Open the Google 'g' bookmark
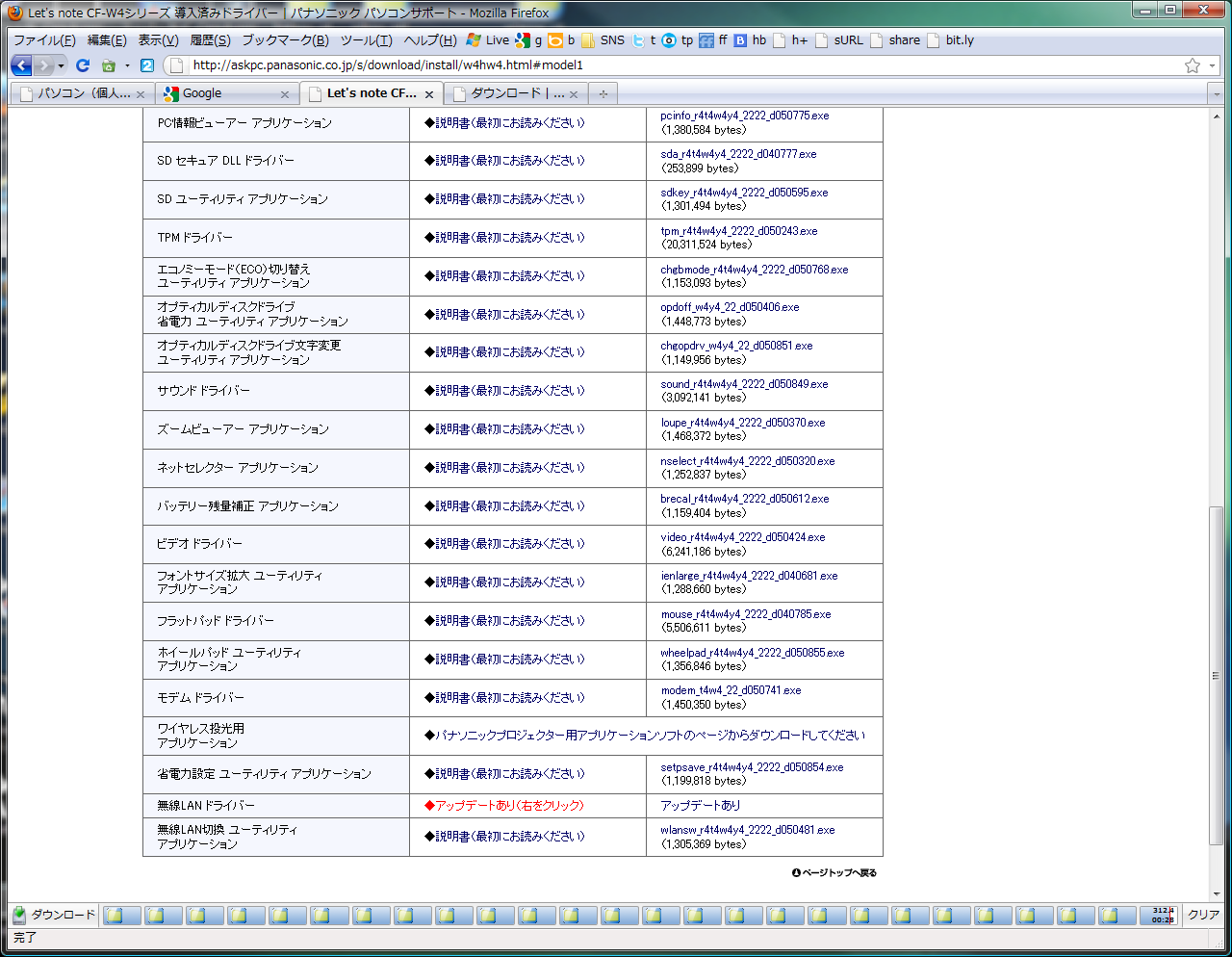The image size is (1232, 957). pos(528,40)
